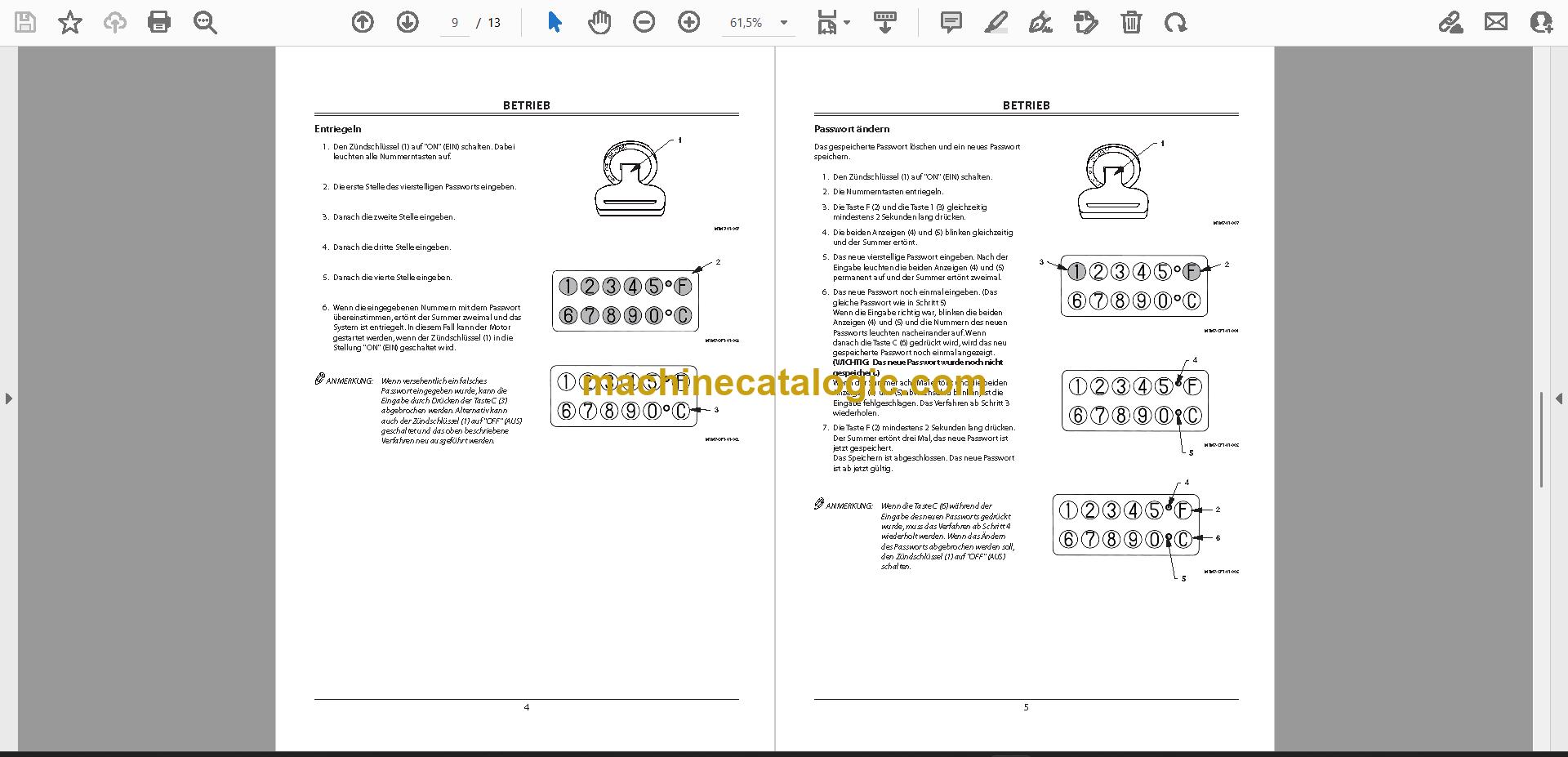Select the Hand pan tool
Screen dimensions: 1568x757
pos(599,22)
